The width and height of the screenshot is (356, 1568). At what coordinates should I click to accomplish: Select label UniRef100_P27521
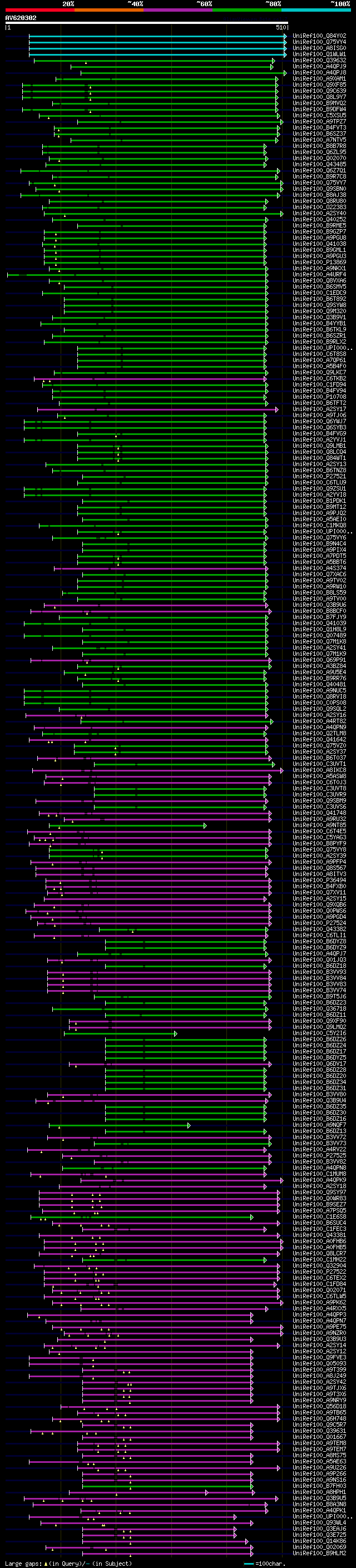coord(319,476)
